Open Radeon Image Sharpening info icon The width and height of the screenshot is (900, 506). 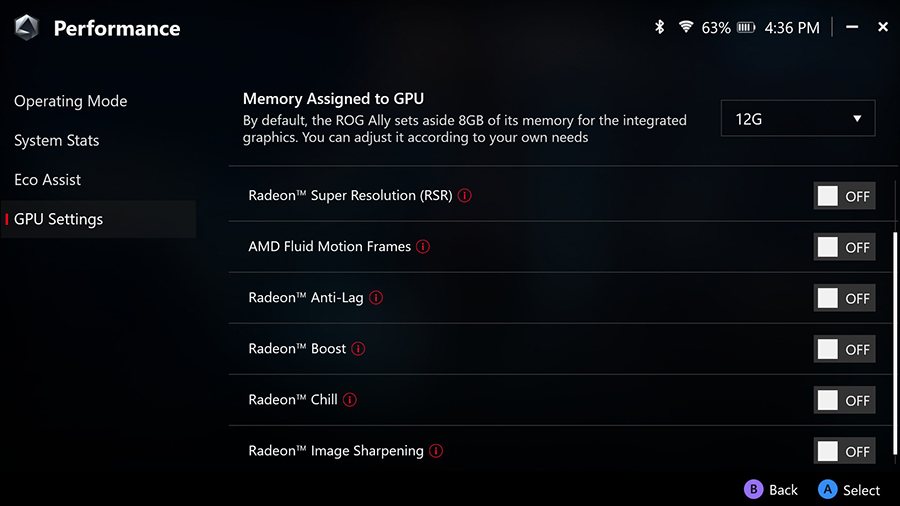tap(436, 451)
